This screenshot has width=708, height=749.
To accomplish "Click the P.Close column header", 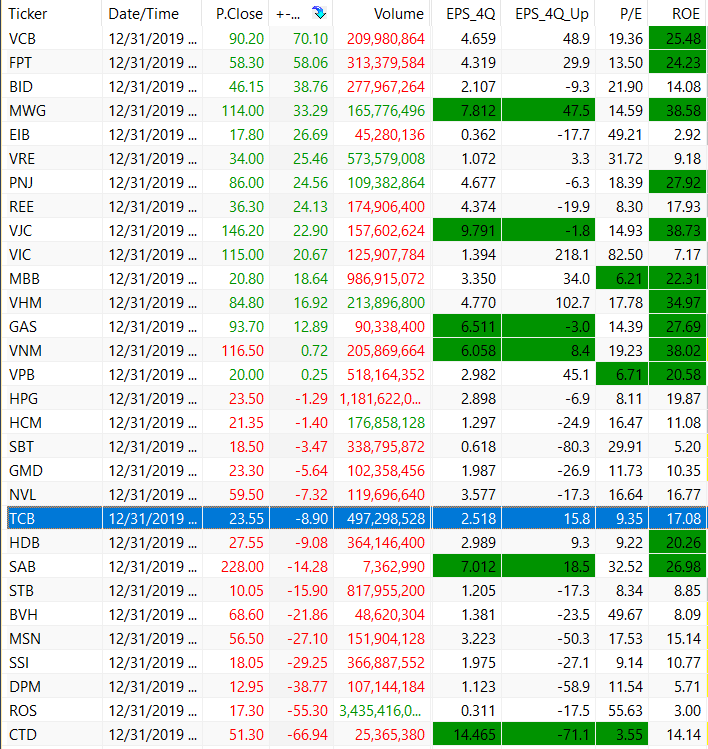I will tap(238, 14).
